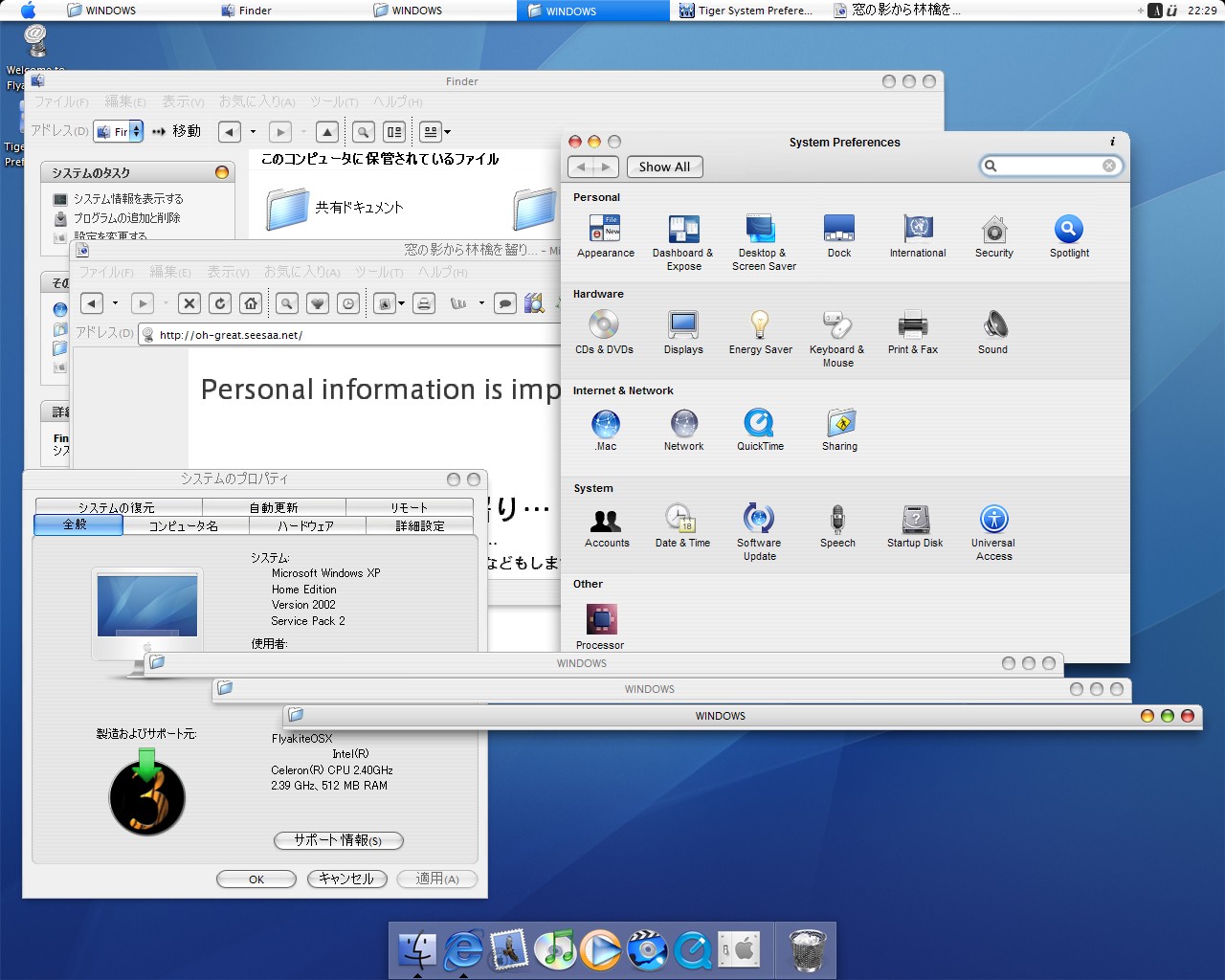Open Tiger System Preferences taskbar item
The width and height of the screenshot is (1225, 980).
coord(746,11)
